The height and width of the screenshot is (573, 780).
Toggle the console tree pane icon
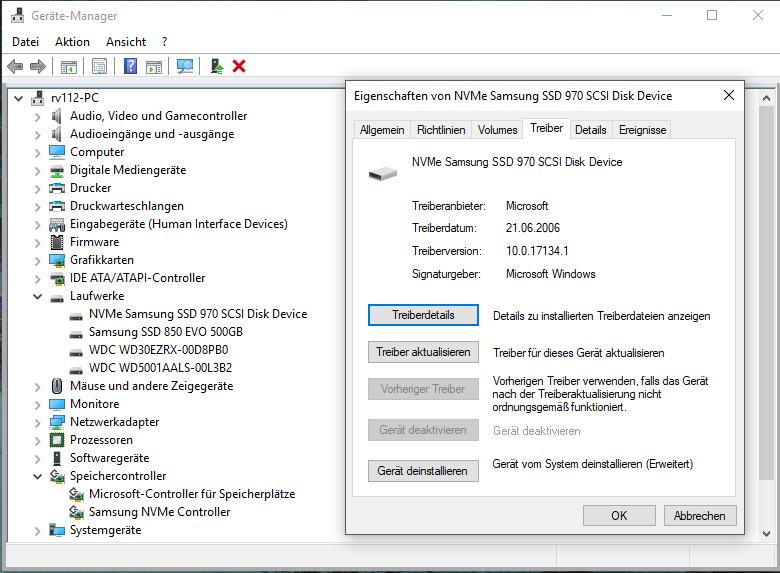(69, 66)
